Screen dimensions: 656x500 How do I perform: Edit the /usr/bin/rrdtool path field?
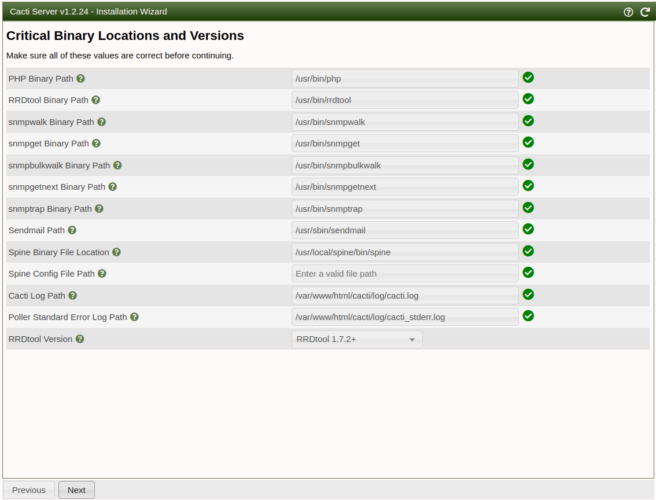coord(405,100)
